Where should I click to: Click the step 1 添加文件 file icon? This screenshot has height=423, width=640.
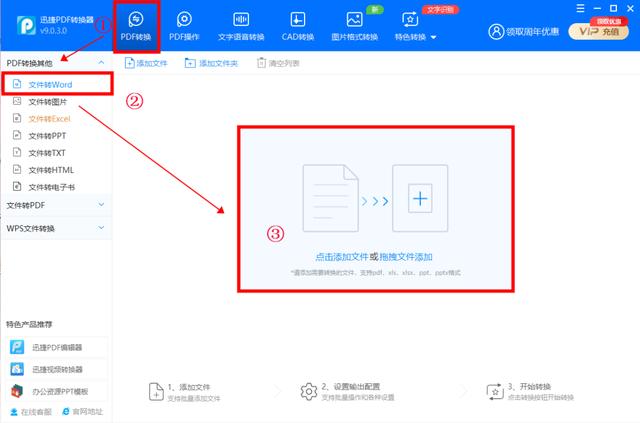156,392
